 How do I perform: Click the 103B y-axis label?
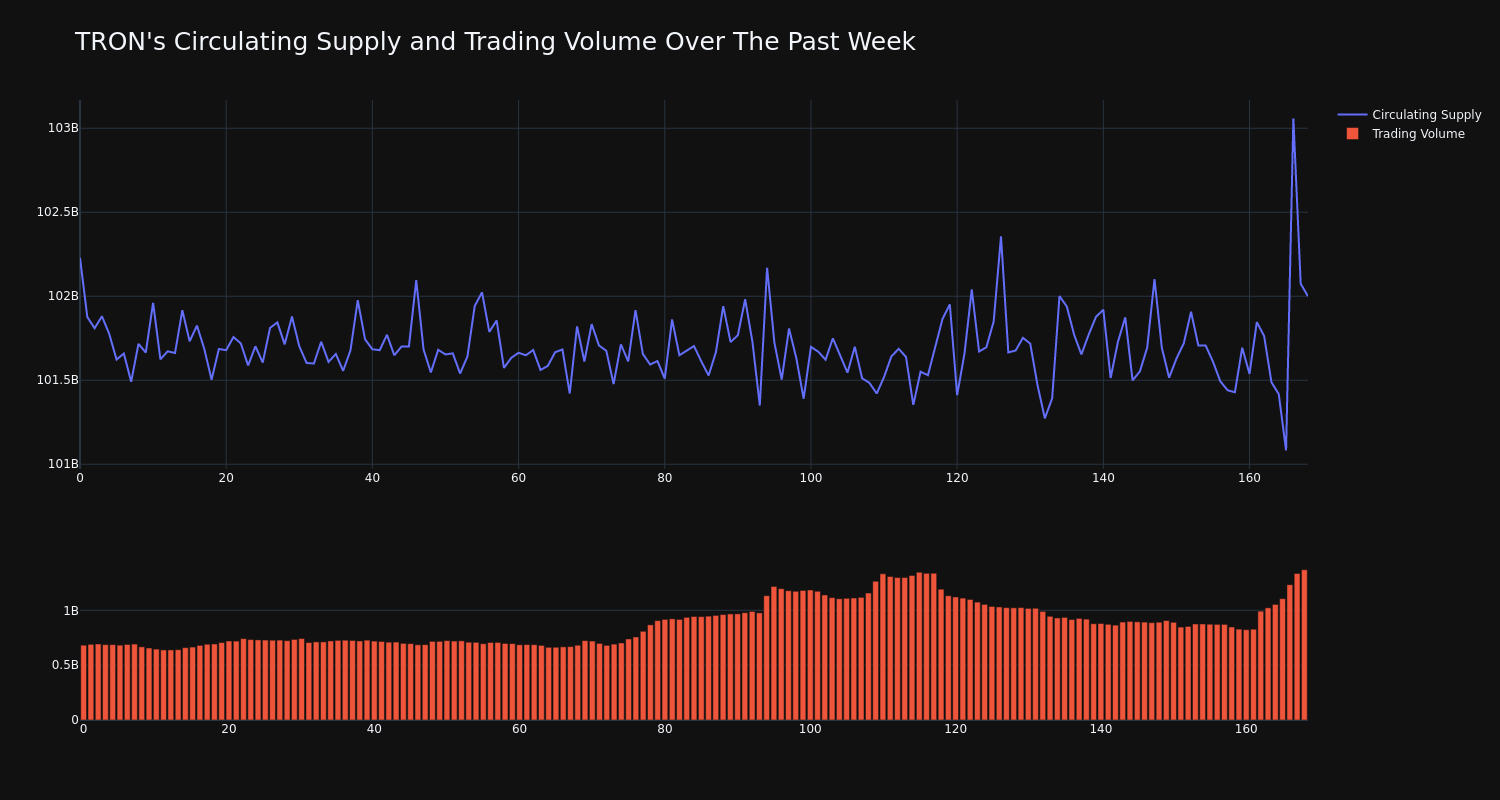(x=63, y=128)
